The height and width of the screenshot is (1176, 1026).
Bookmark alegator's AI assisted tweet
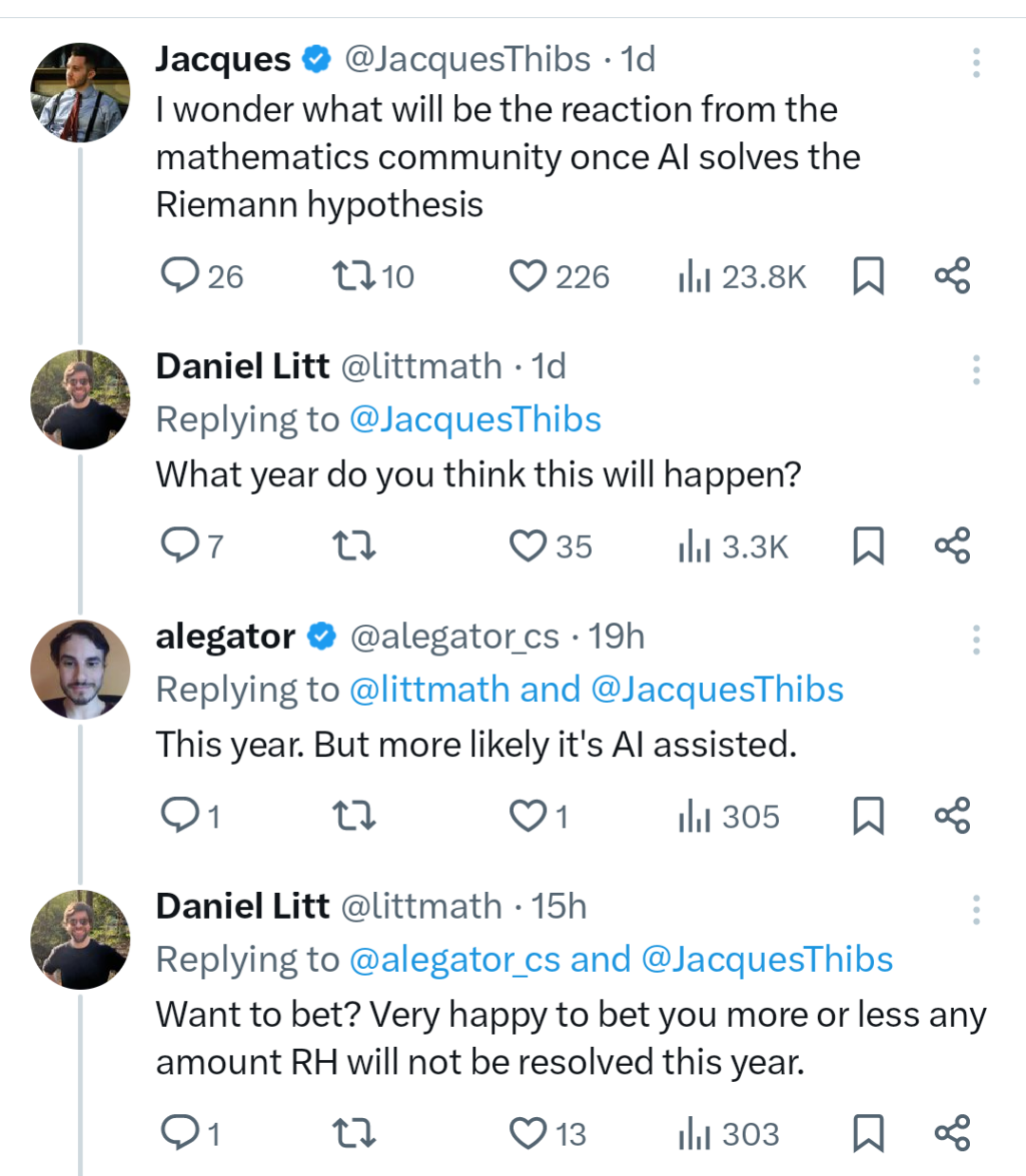[868, 816]
